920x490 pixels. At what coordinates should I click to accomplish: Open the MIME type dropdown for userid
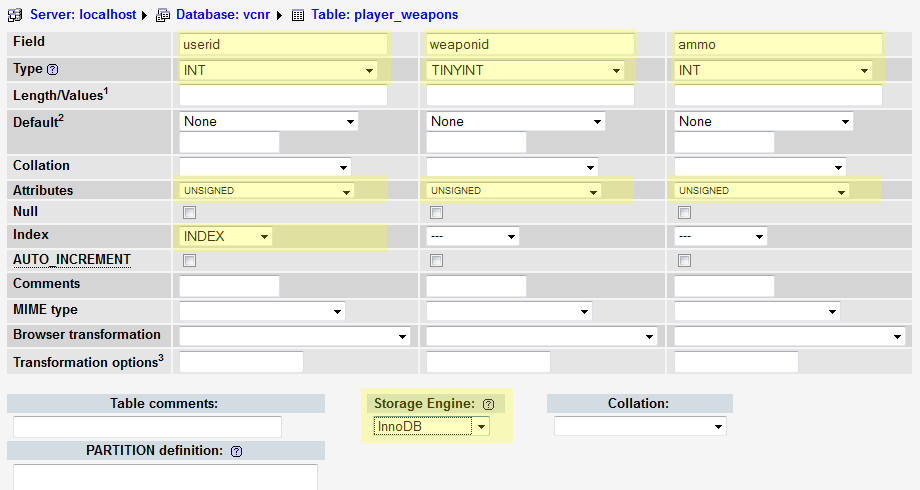tap(262, 311)
